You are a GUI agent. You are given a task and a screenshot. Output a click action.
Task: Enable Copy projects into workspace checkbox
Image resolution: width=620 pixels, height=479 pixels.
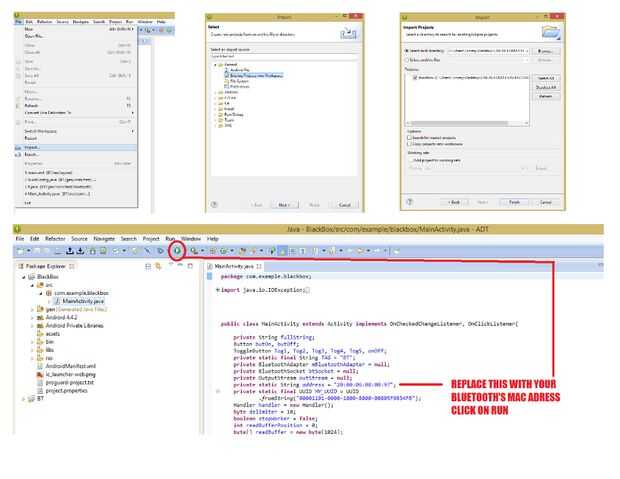410,144
